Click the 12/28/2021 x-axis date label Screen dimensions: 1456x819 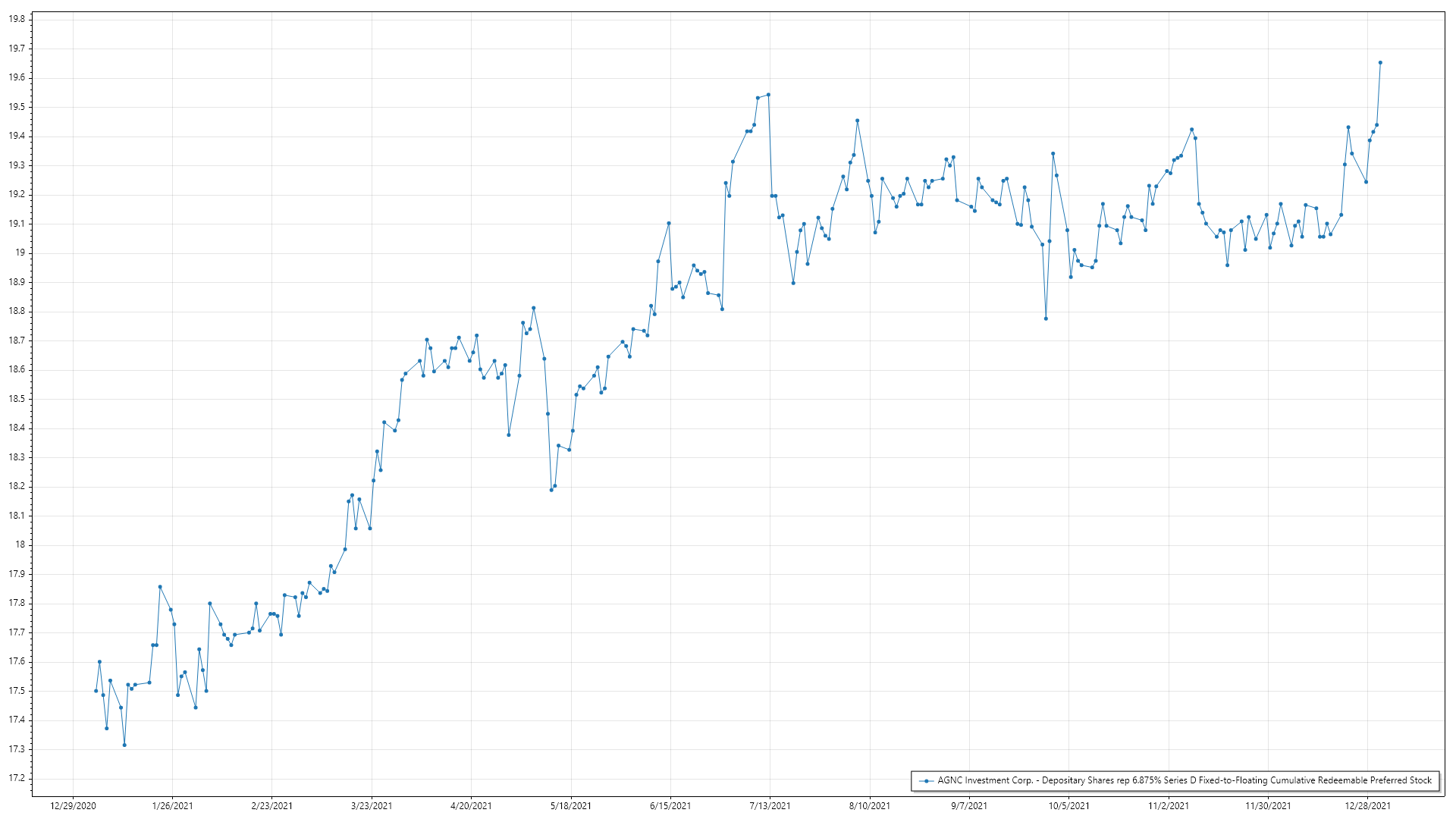coord(1367,805)
